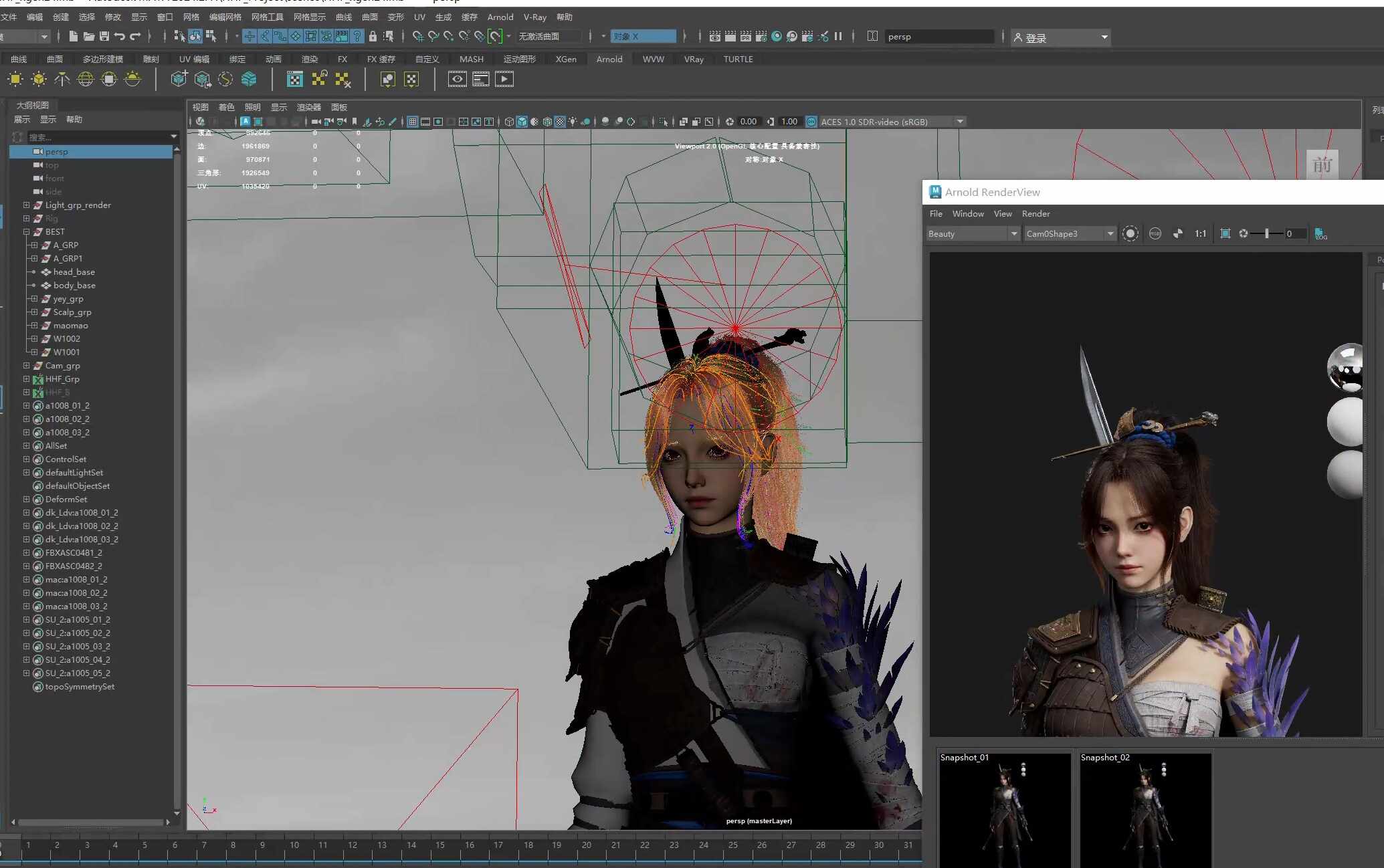Toggle the viewport grid display icon
The height and width of the screenshot is (868, 1384).
413,122
